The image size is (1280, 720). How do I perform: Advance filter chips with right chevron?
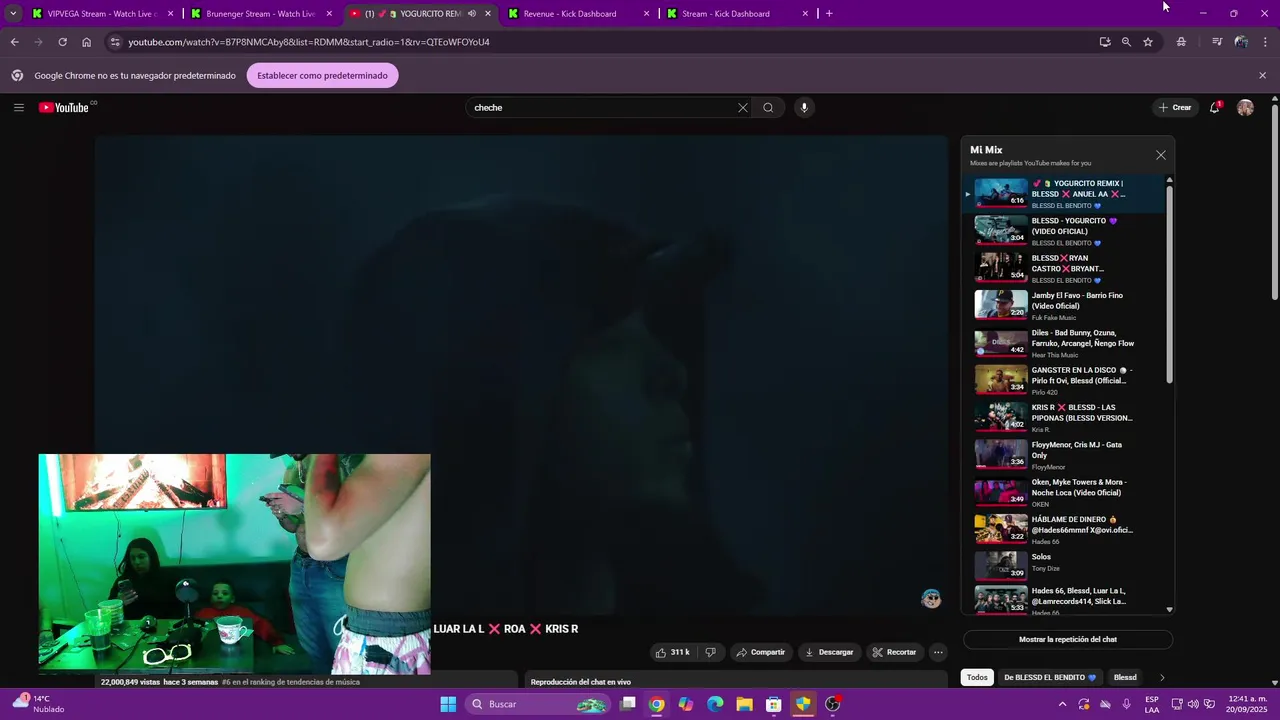[1162, 677]
